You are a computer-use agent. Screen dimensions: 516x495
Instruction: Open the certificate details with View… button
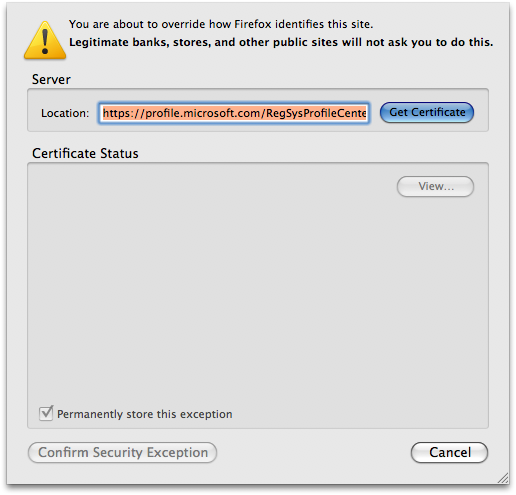point(435,186)
